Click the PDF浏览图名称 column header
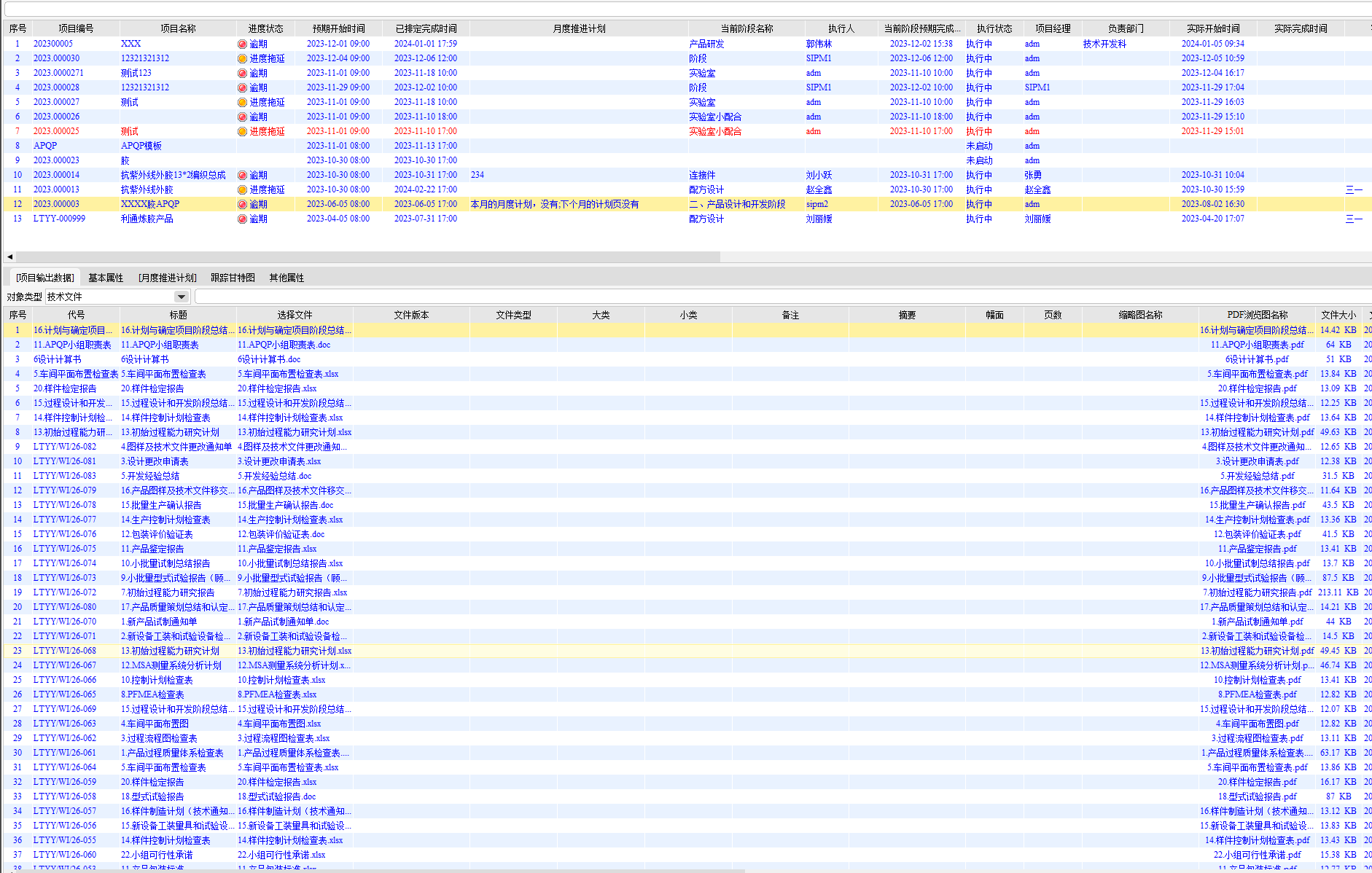 (x=1257, y=315)
